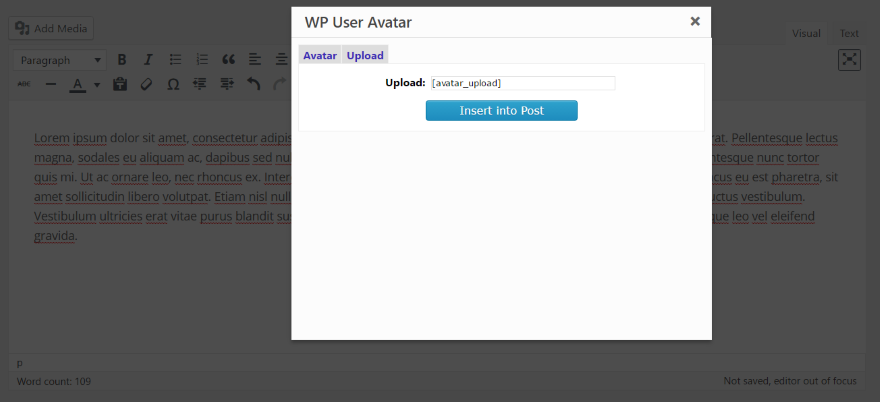Open the text color picker arrow
880x402 pixels.
click(x=97, y=85)
